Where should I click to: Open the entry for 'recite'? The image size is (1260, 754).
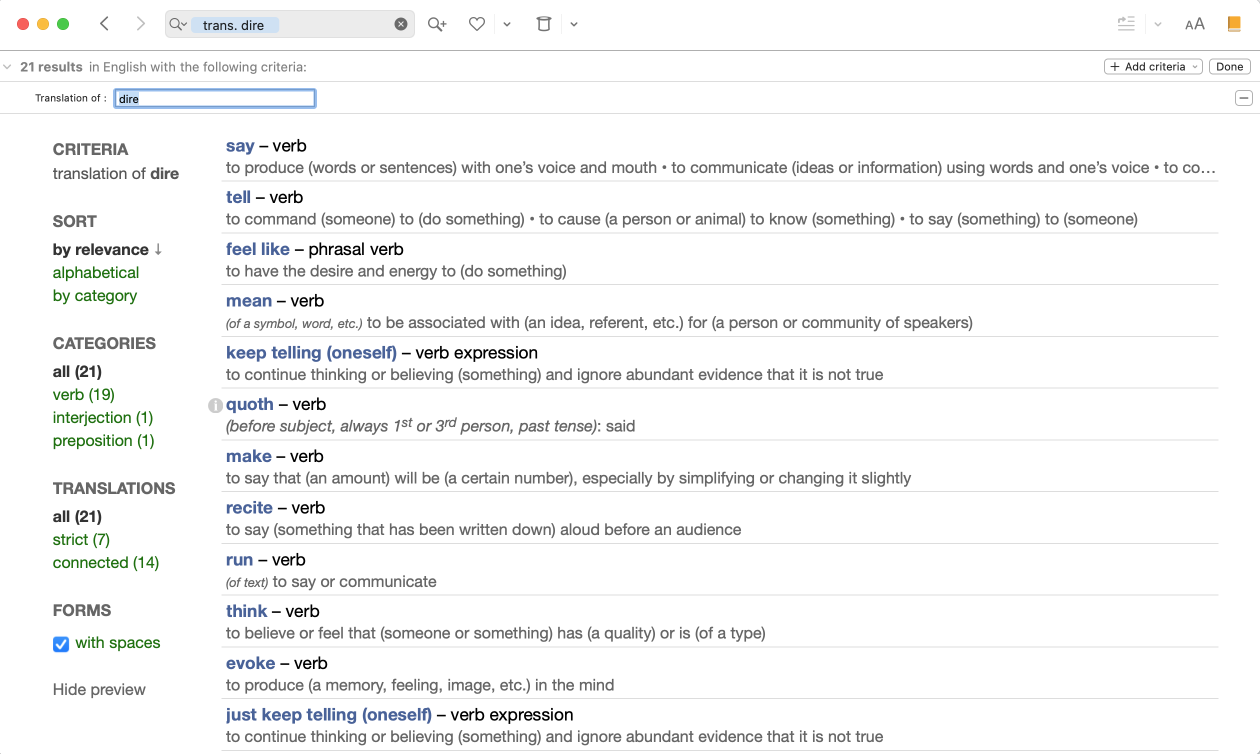tap(249, 508)
